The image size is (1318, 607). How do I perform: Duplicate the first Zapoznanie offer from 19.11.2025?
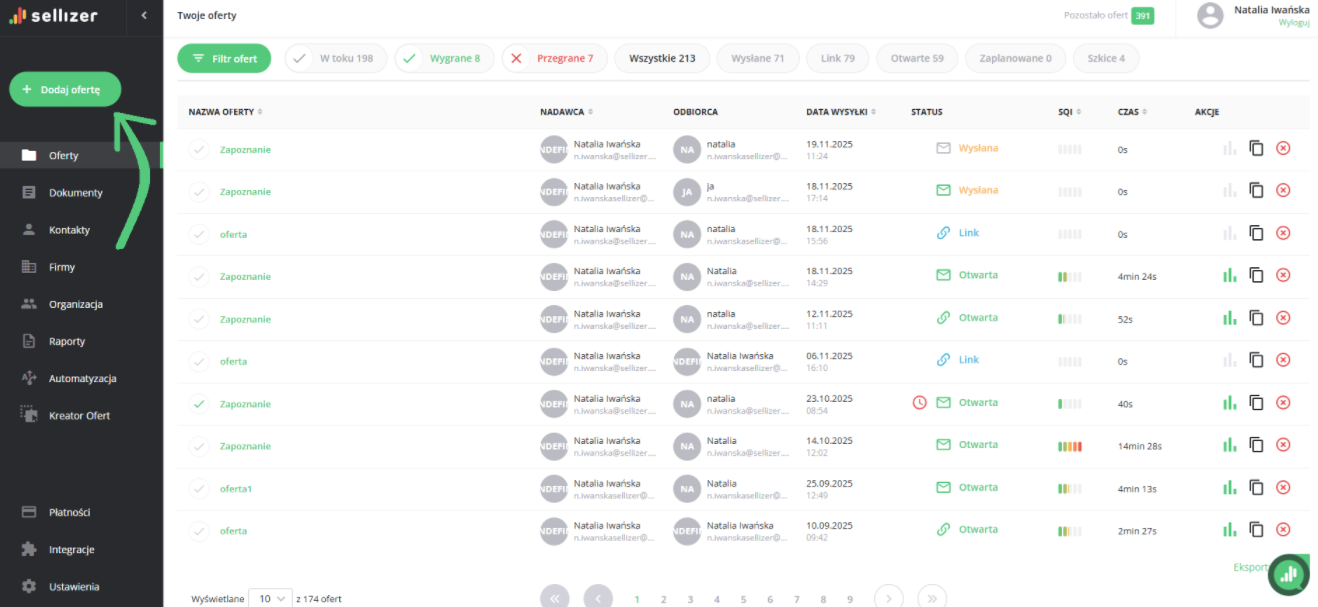[1256, 148]
